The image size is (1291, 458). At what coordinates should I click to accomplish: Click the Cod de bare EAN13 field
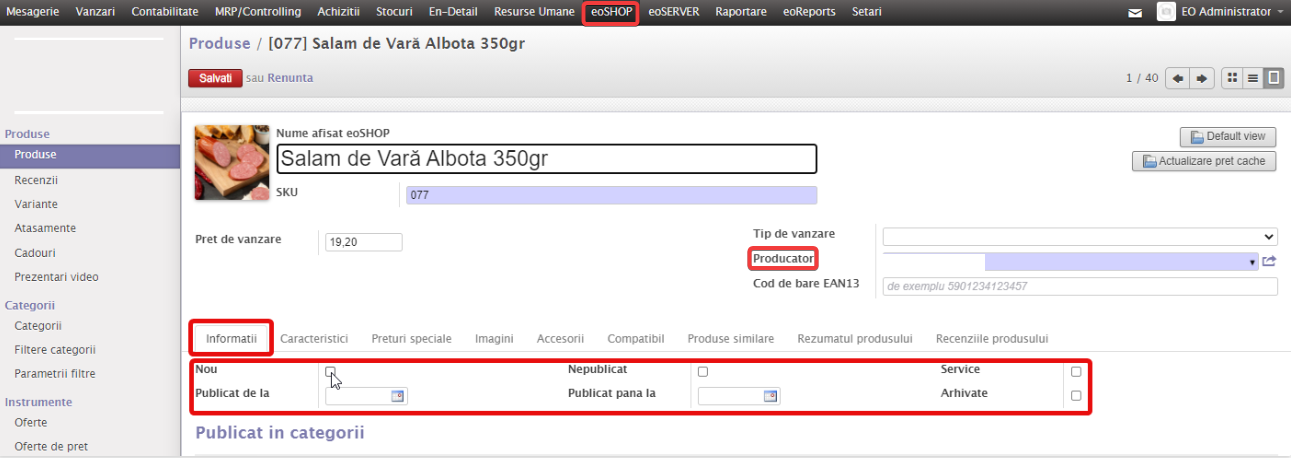pyautogui.click(x=1079, y=287)
